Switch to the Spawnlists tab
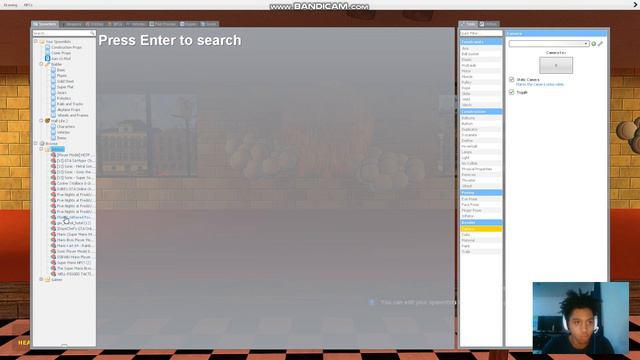 pos(45,24)
